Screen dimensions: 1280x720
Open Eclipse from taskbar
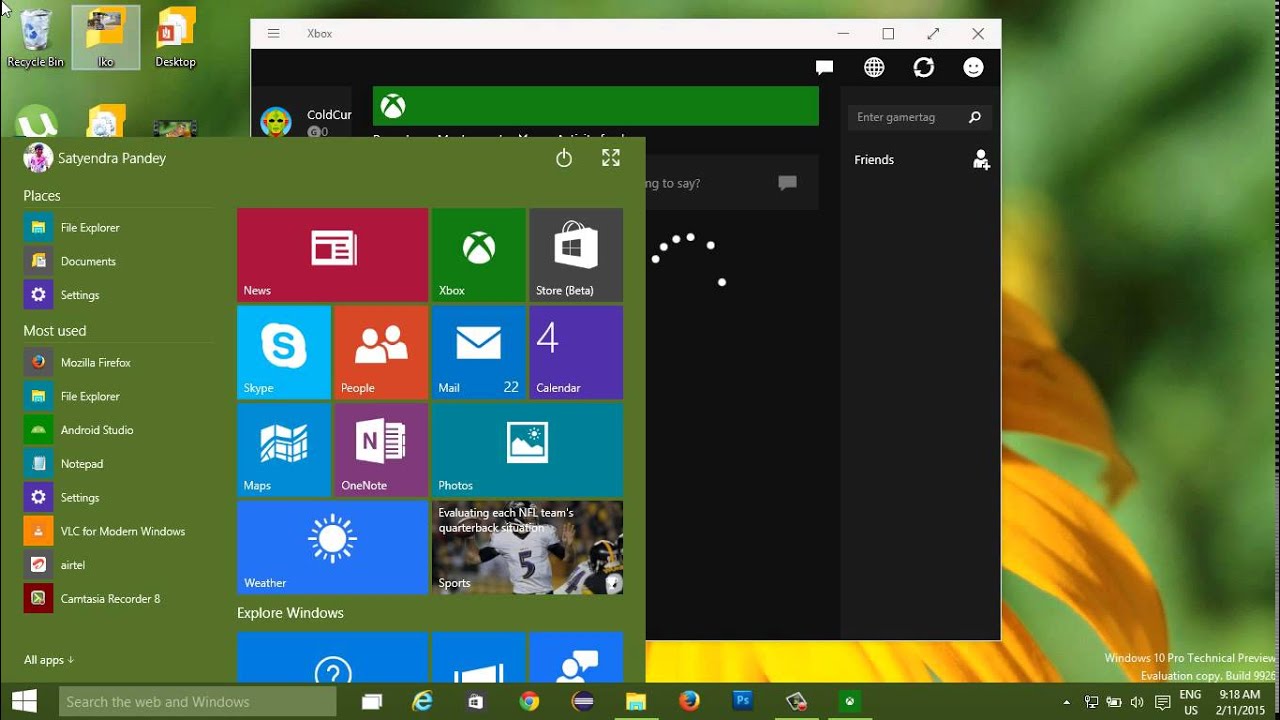coord(583,702)
